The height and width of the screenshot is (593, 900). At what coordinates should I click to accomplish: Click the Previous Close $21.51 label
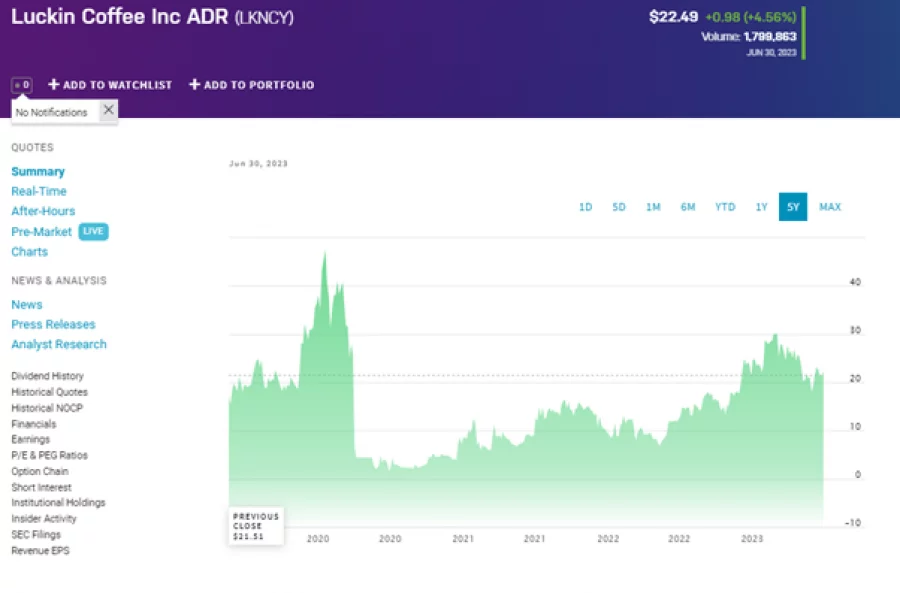pos(256,526)
